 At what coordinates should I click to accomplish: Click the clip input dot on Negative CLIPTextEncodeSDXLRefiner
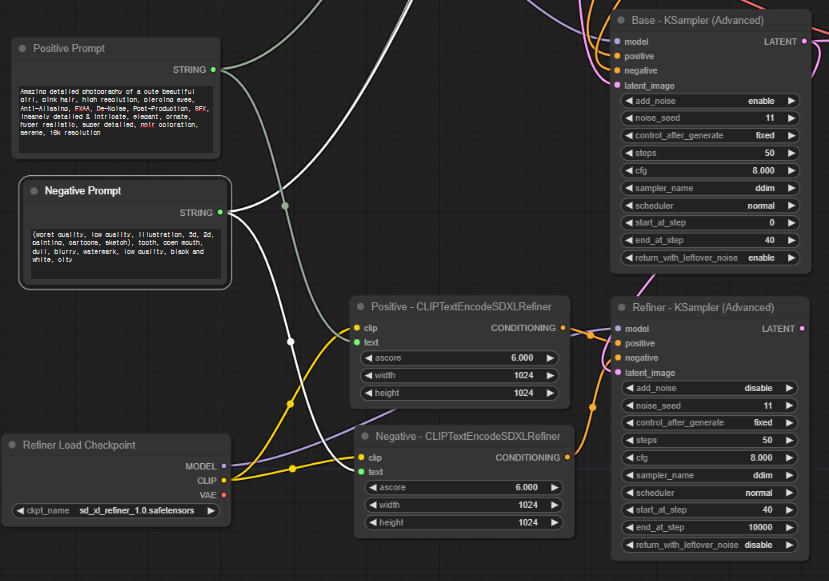click(x=359, y=457)
